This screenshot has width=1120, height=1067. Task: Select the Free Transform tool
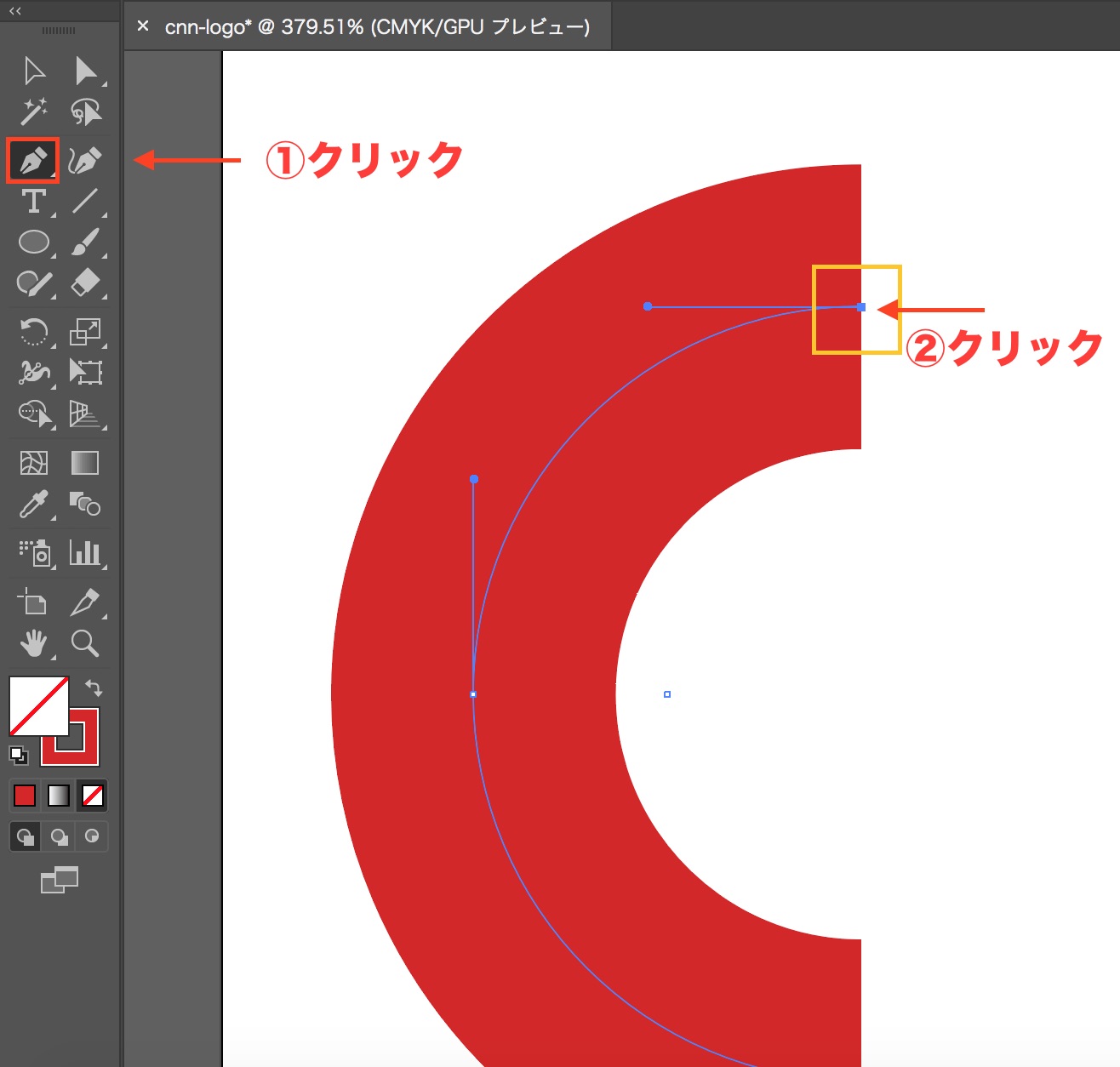coord(85,372)
